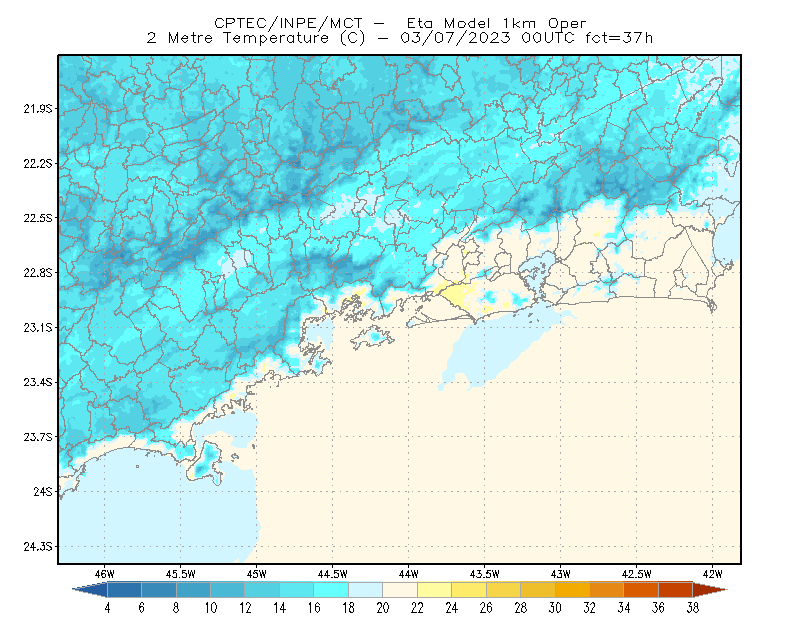Click the title line 'CPTEC/INPE/MCT - Eta Model 1km Oper'
The width and height of the screenshot is (800, 618).
click(x=400, y=23)
